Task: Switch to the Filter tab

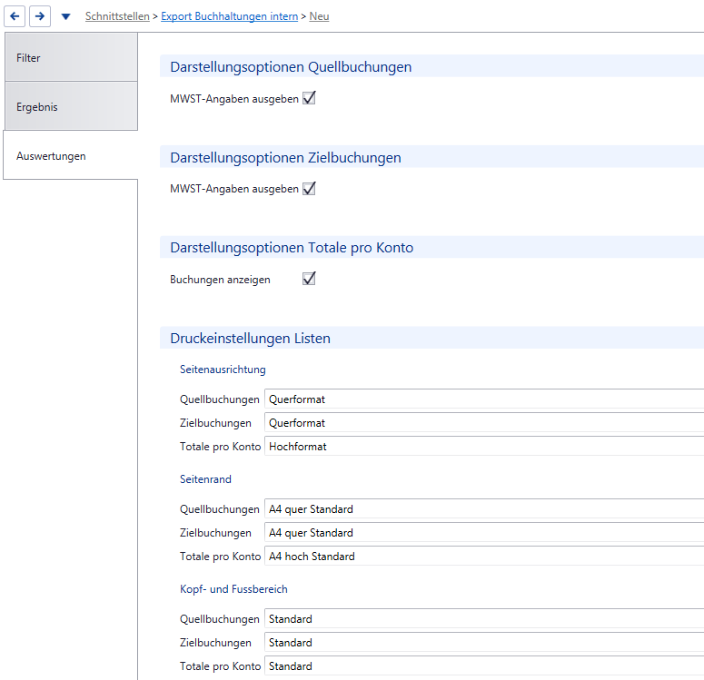Action: (71, 57)
